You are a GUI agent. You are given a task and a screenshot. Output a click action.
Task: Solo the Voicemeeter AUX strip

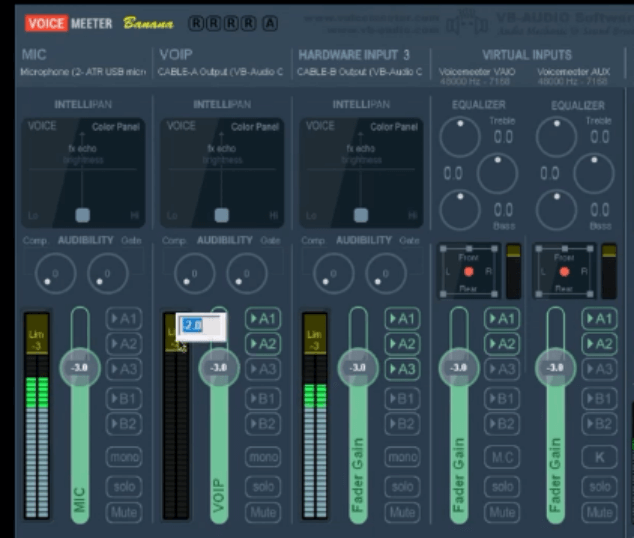(x=600, y=486)
